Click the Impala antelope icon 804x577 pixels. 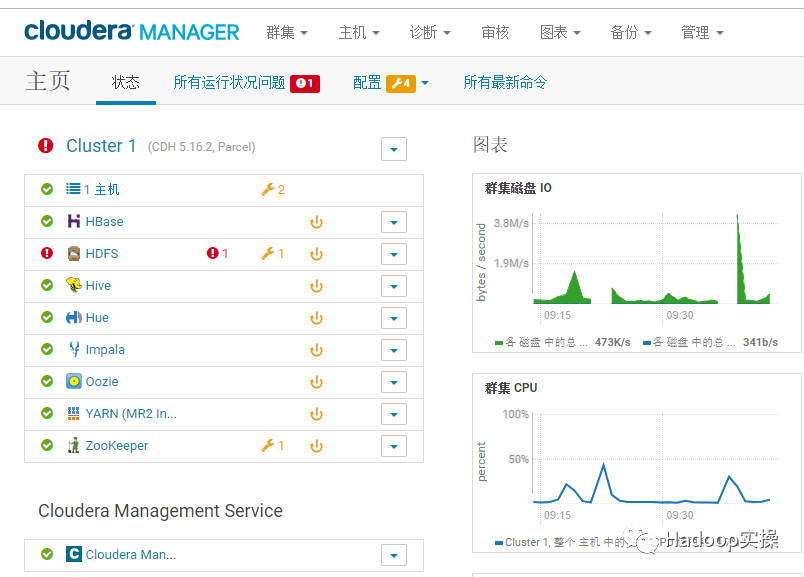pos(74,349)
